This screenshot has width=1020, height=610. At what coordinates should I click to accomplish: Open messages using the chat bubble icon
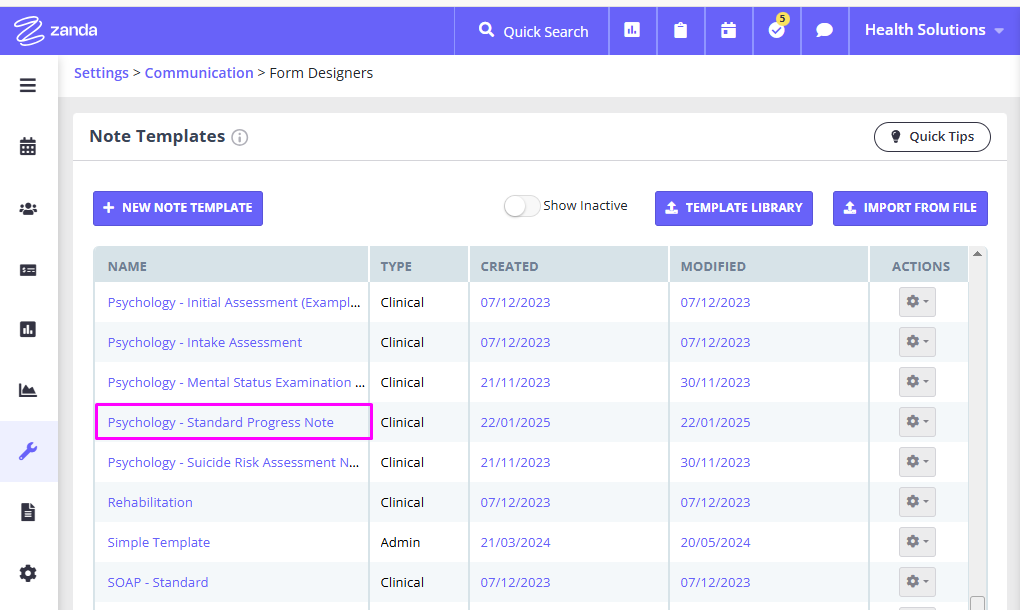(824, 30)
